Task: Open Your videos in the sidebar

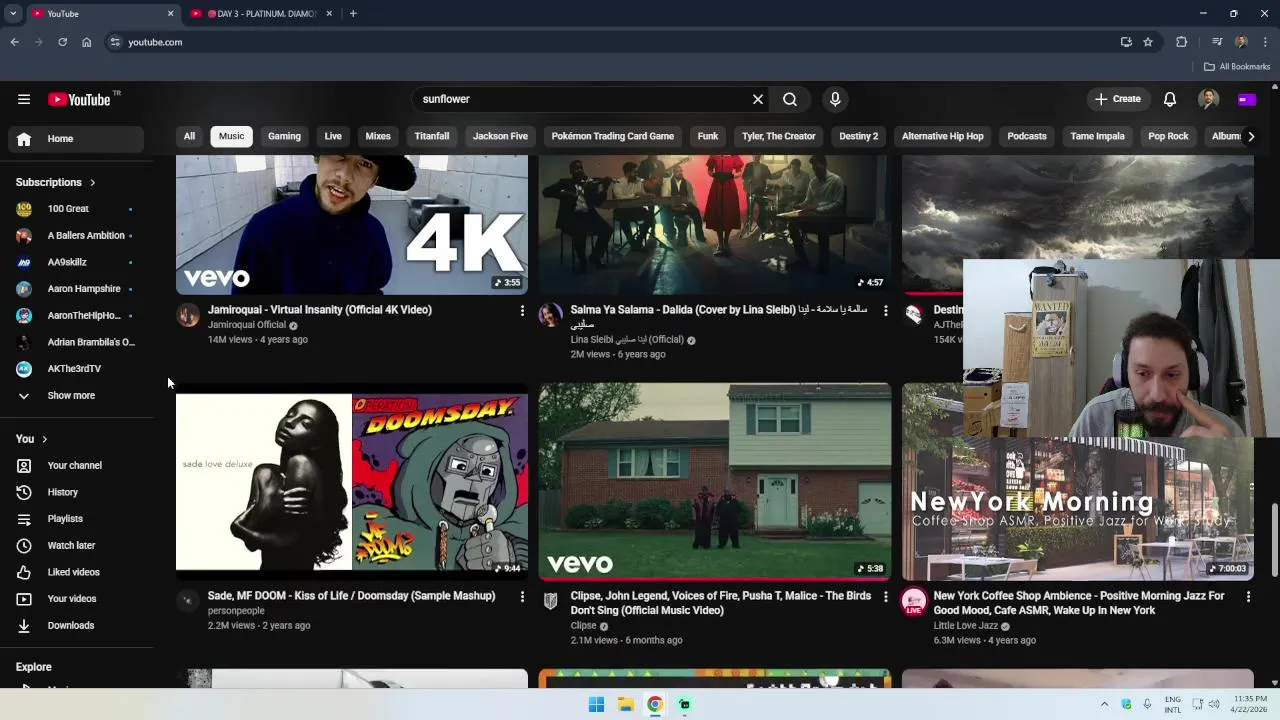Action: point(76,599)
